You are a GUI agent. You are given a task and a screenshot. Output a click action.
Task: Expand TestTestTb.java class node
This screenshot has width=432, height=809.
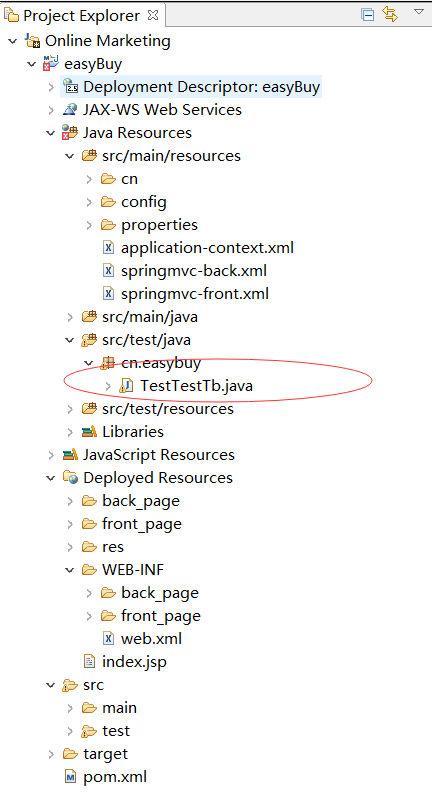click(x=108, y=385)
